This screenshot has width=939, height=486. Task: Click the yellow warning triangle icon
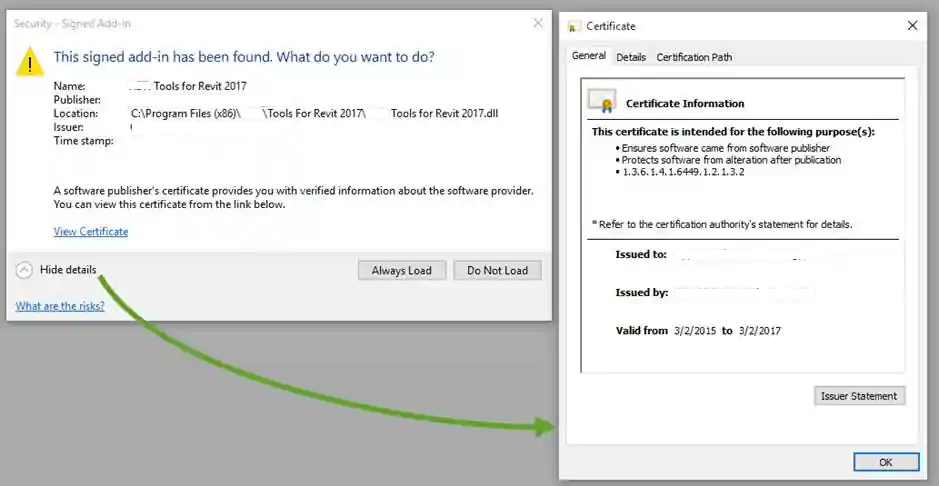click(x=30, y=62)
